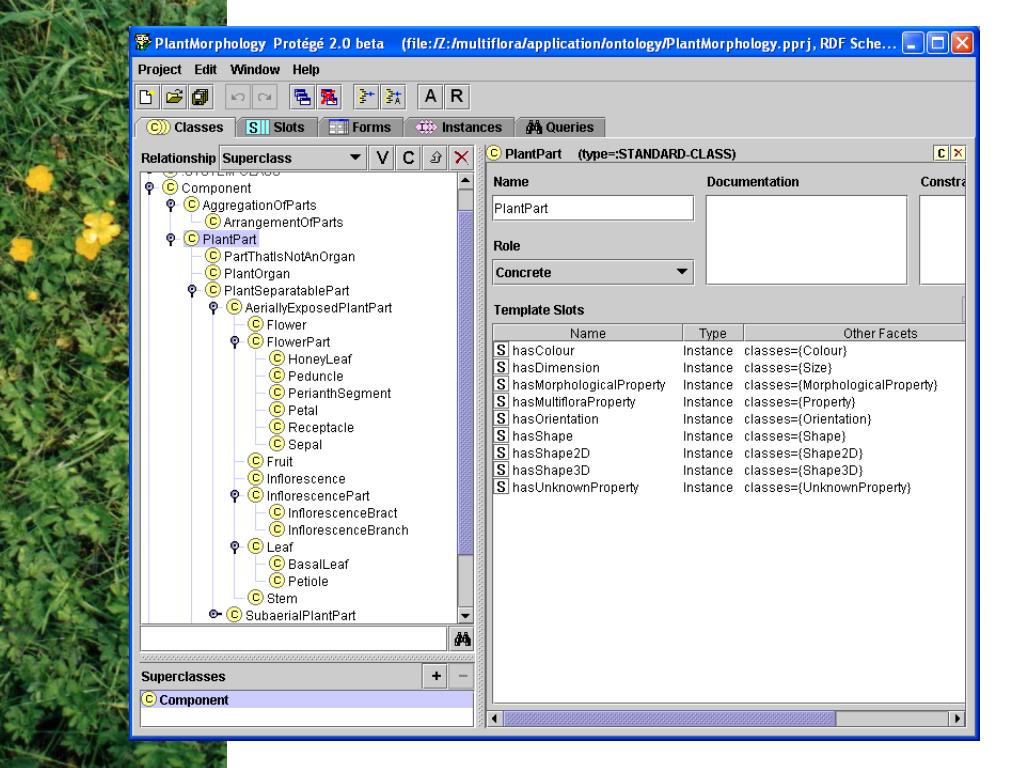
Task: Click the Type column header
Action: pyautogui.click(x=712, y=333)
